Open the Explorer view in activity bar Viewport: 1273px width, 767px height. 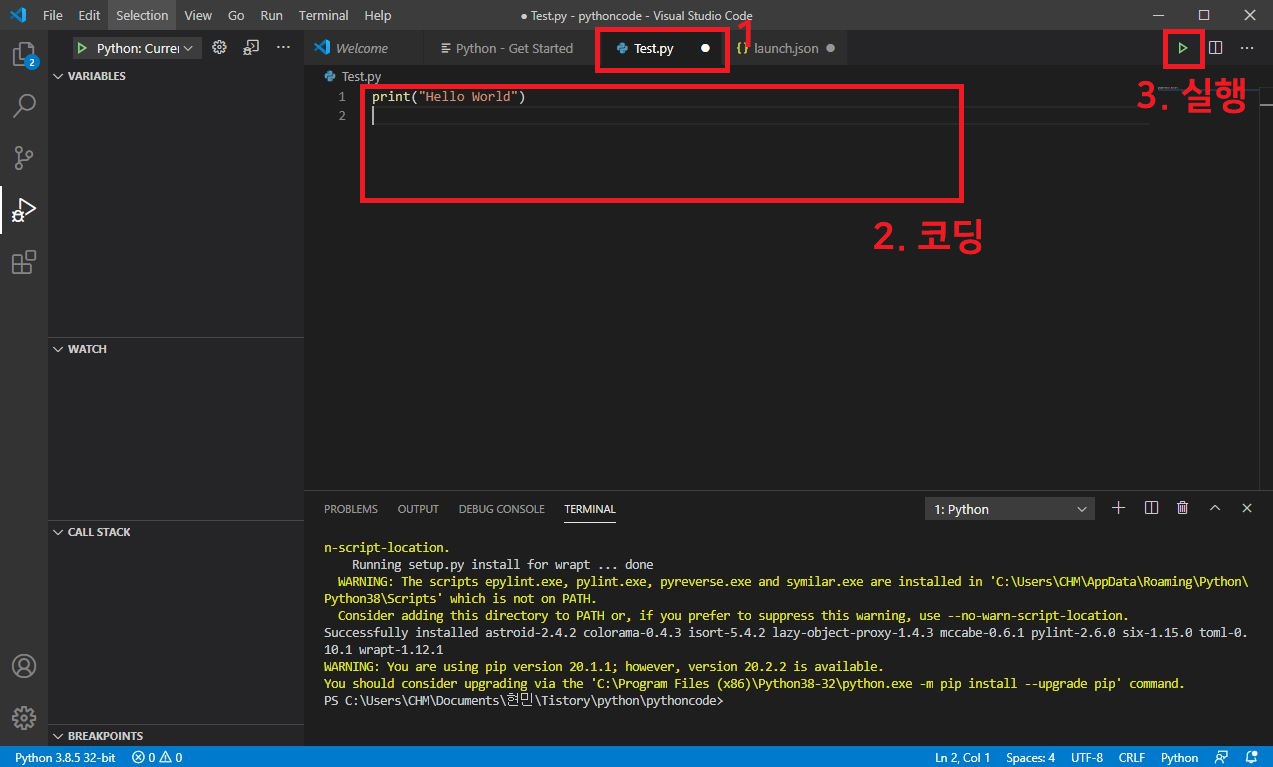(24, 55)
